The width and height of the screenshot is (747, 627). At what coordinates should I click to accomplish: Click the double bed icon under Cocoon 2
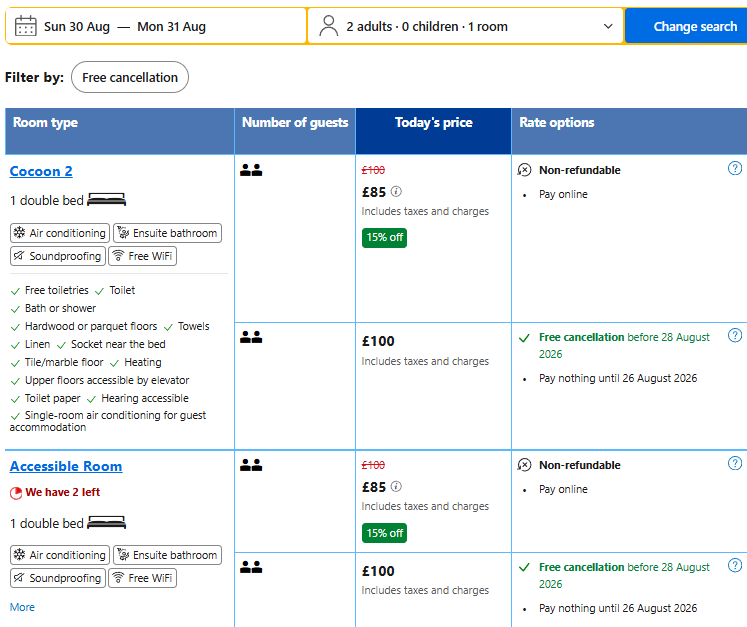pyautogui.click(x=107, y=200)
